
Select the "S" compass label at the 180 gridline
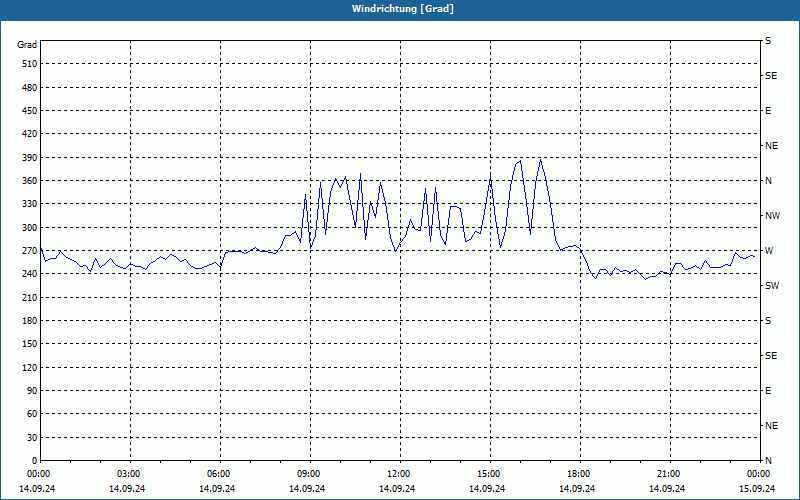tap(768, 321)
